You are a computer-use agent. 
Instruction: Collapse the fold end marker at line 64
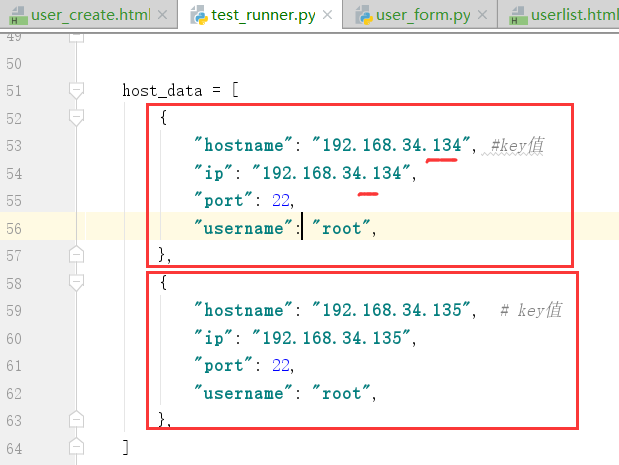pos(76,446)
